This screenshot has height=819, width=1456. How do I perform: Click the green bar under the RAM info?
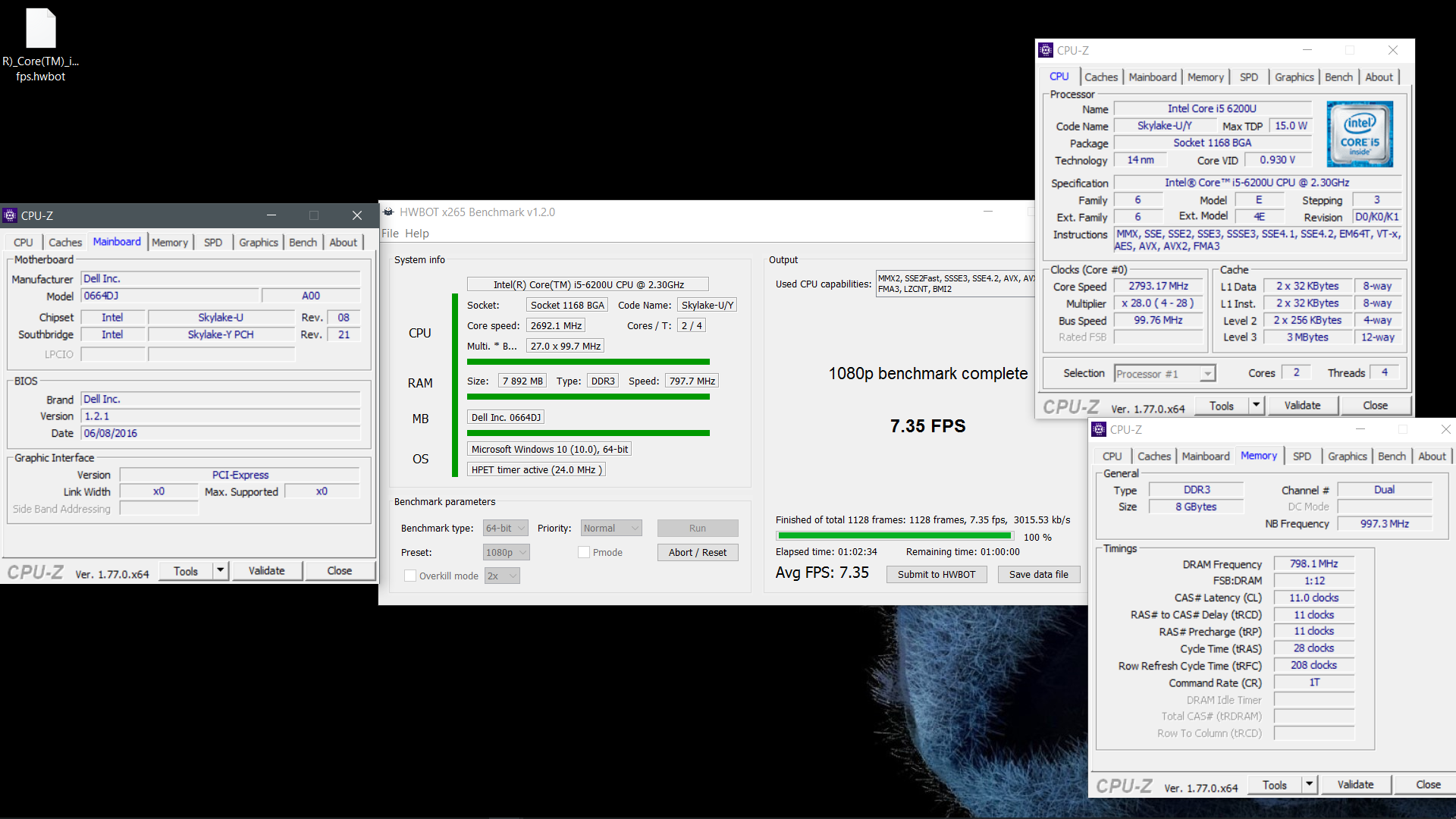pos(588,397)
